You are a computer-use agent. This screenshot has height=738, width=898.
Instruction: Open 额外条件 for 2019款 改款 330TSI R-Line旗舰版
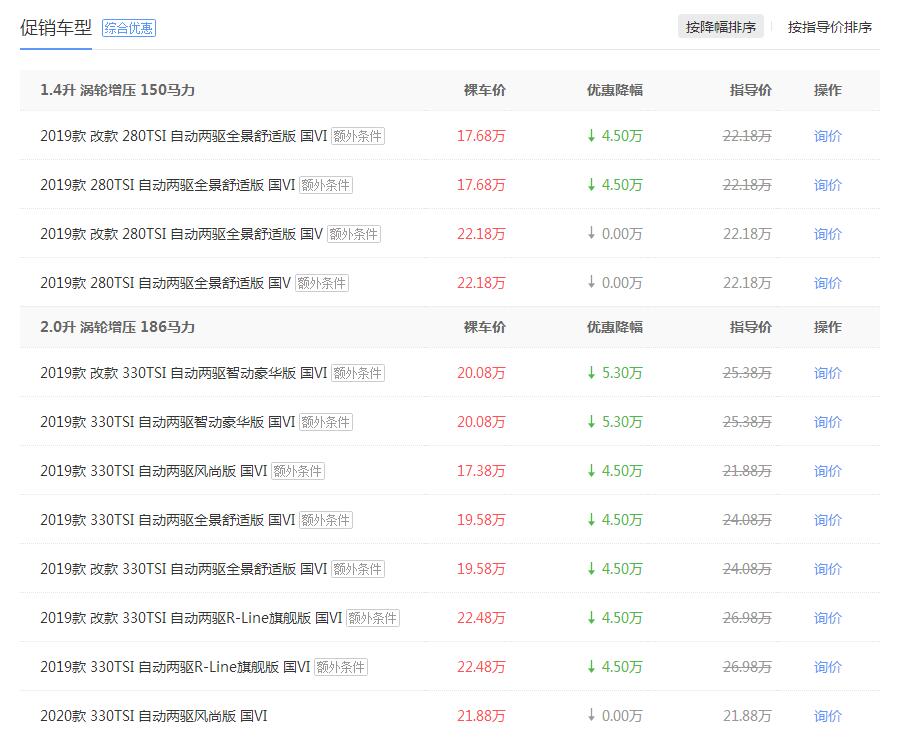372,618
